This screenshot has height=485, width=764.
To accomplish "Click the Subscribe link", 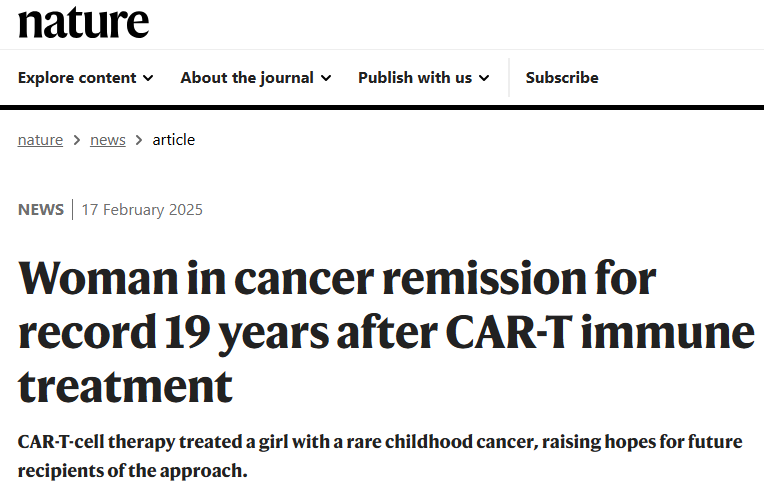I will point(562,78).
